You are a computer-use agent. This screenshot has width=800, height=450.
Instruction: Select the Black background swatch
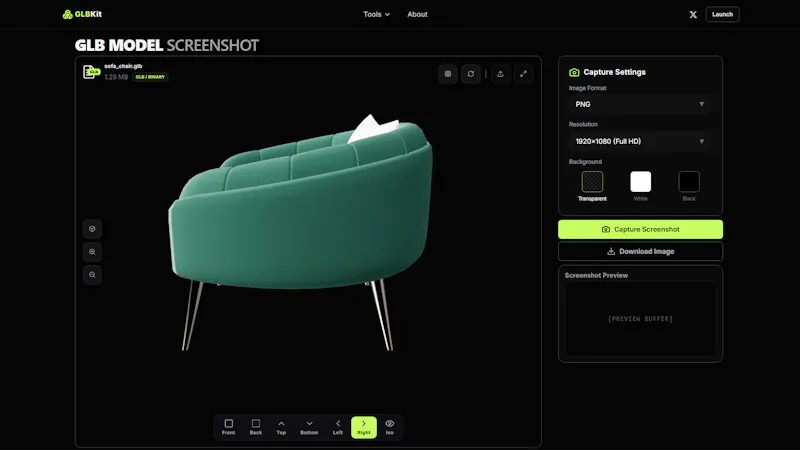pyautogui.click(x=689, y=182)
